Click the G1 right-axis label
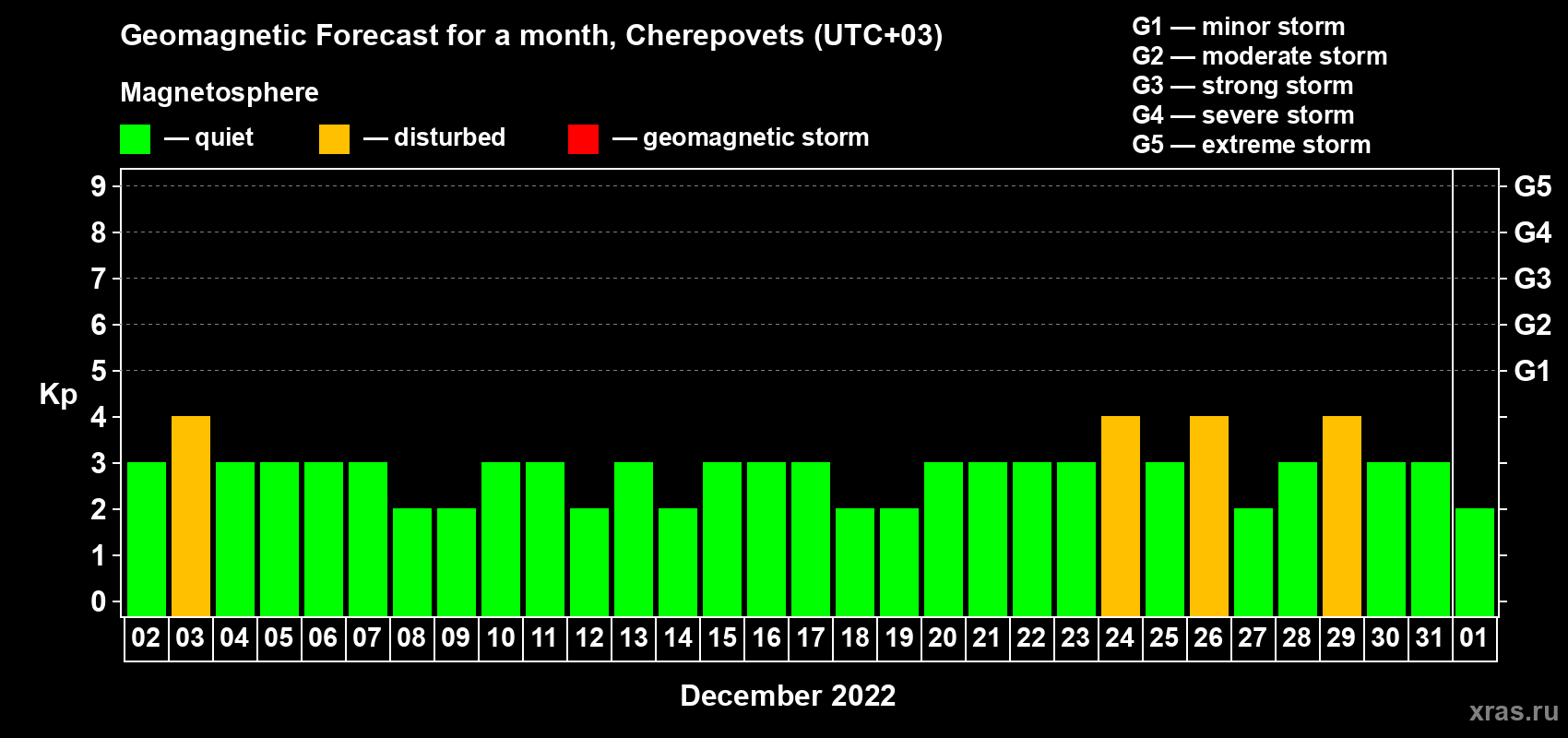Image resolution: width=1568 pixels, height=738 pixels. tap(1533, 371)
